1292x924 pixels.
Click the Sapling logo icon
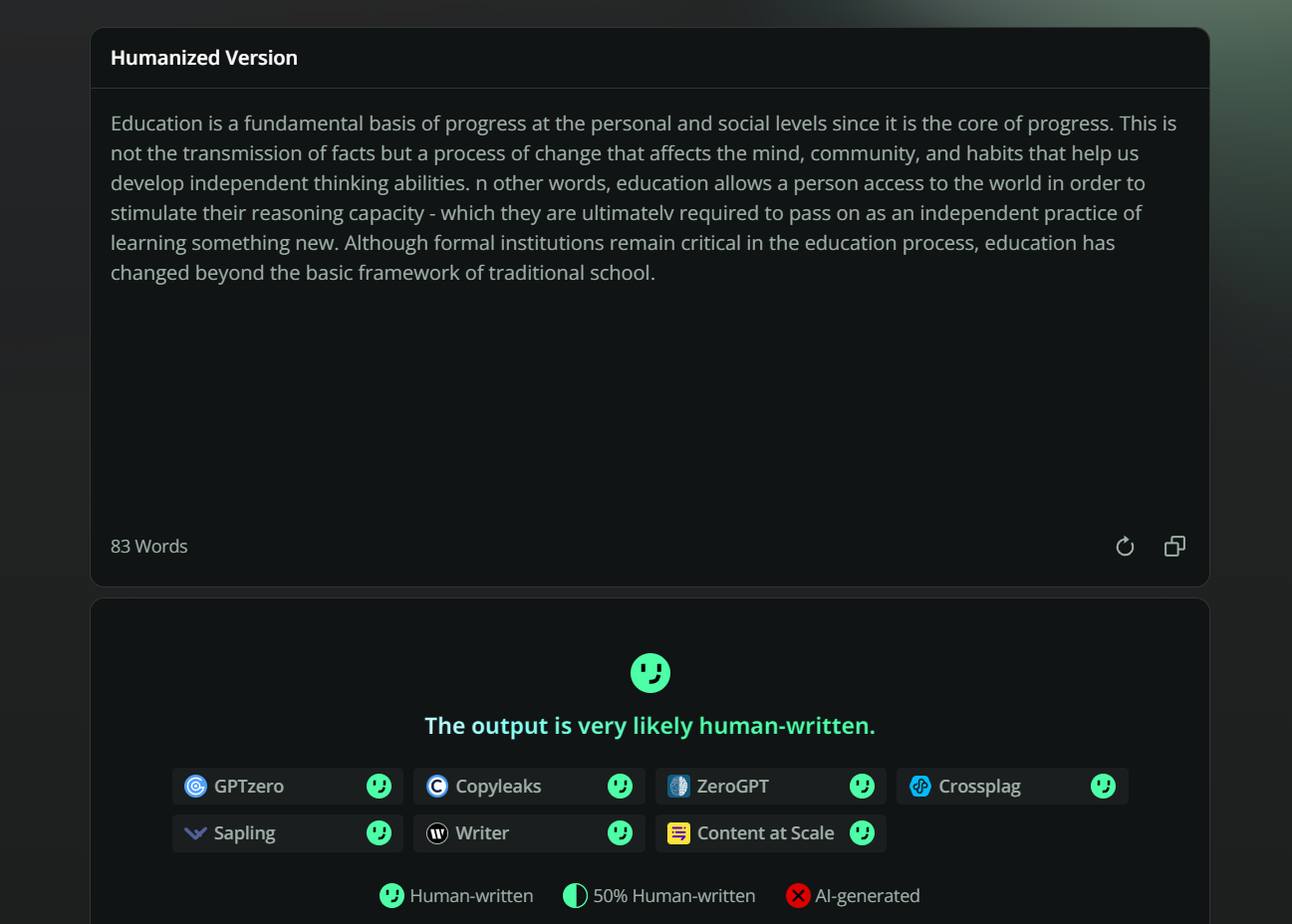[x=196, y=833]
